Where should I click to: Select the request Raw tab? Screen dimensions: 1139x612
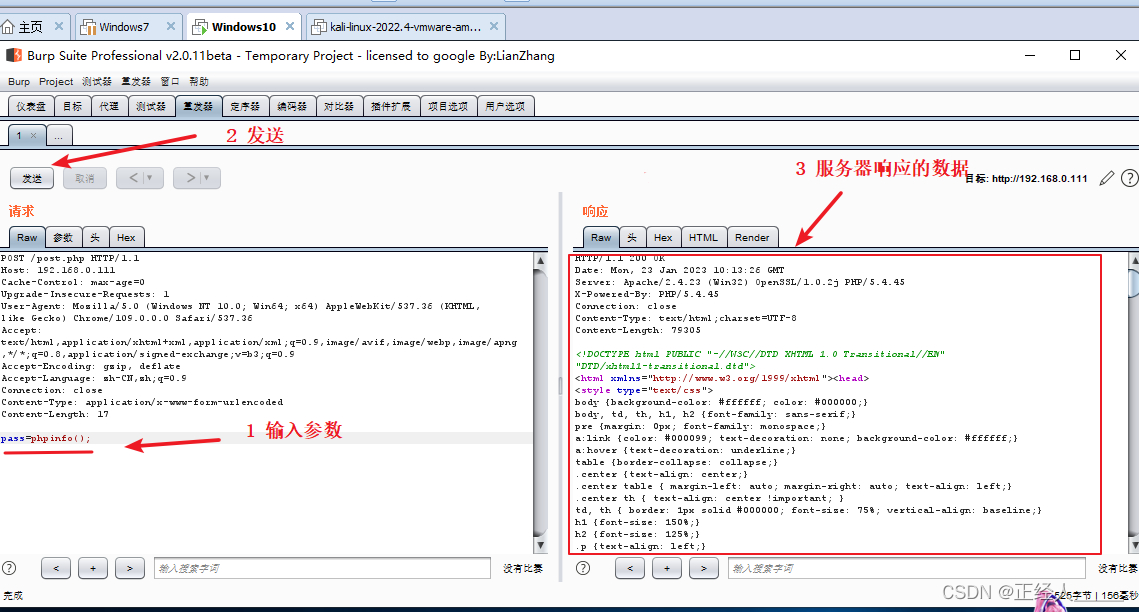tap(27, 237)
